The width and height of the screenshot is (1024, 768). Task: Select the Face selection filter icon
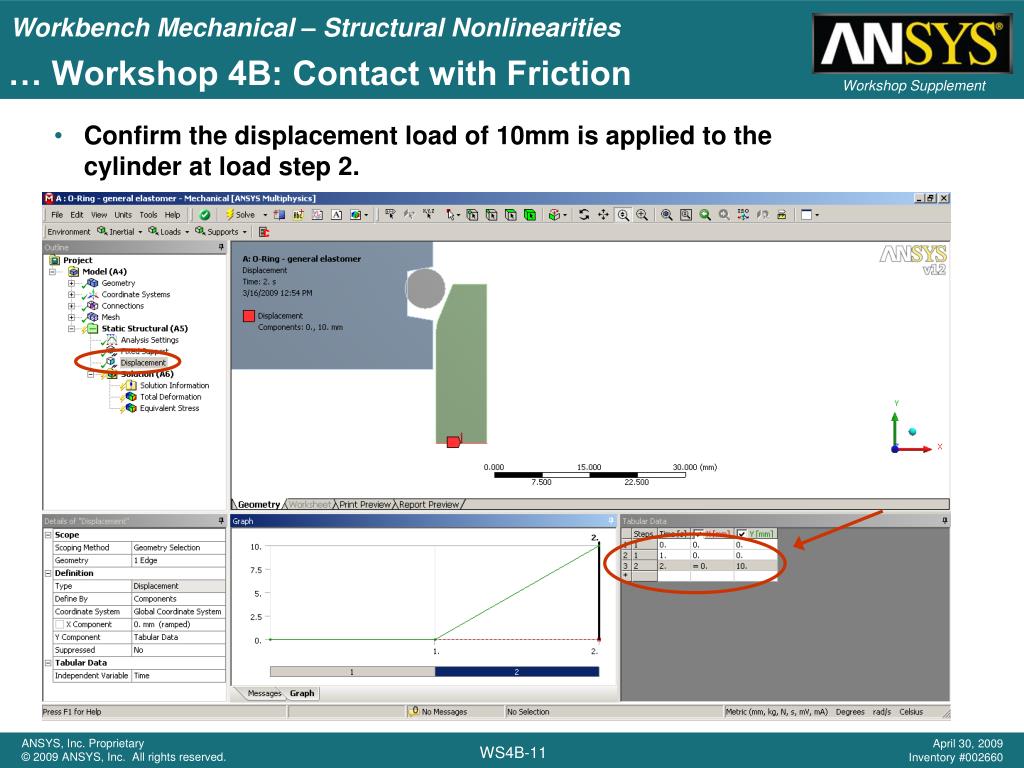(511, 215)
